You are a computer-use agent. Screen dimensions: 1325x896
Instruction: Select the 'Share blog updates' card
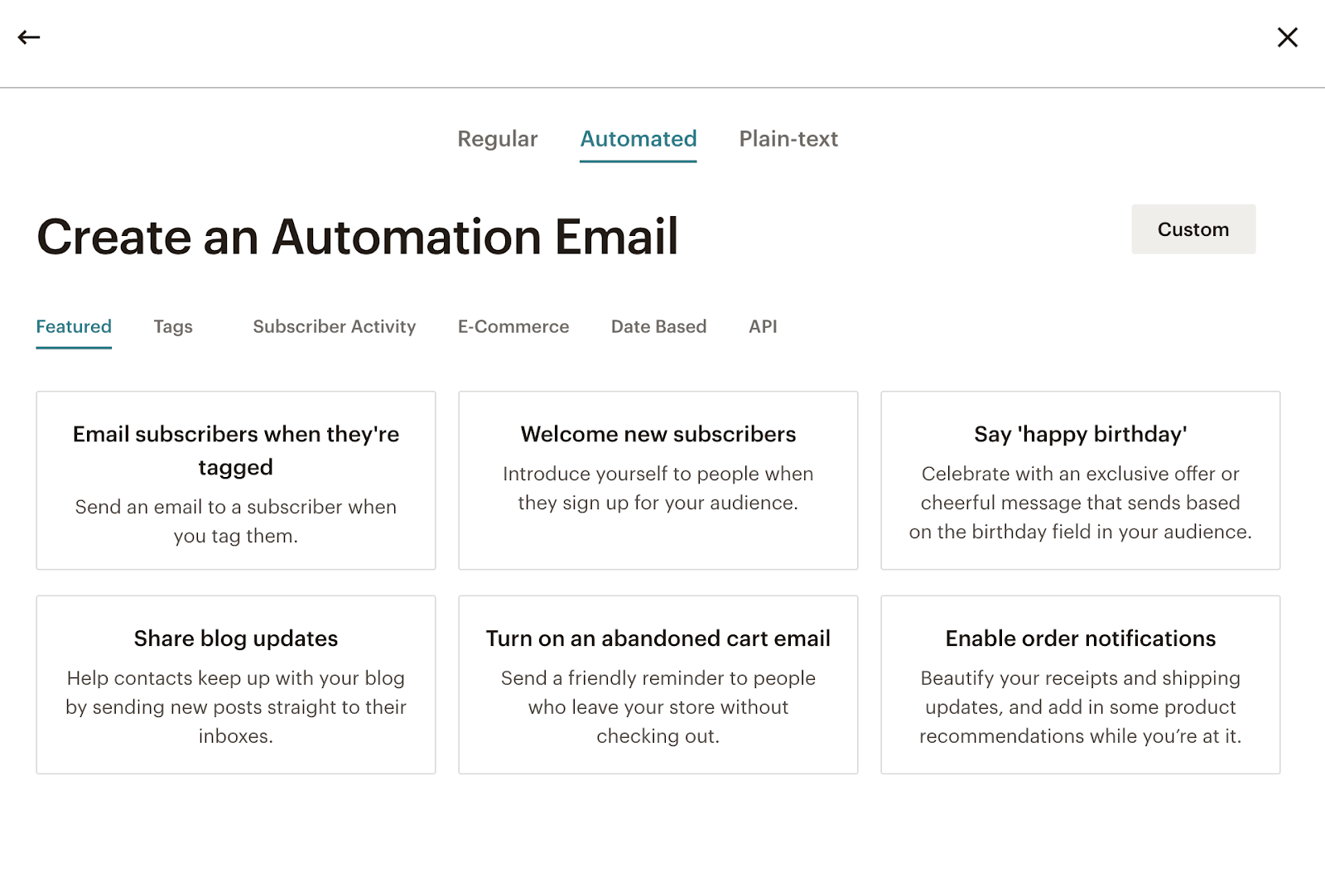pyautogui.click(x=236, y=685)
